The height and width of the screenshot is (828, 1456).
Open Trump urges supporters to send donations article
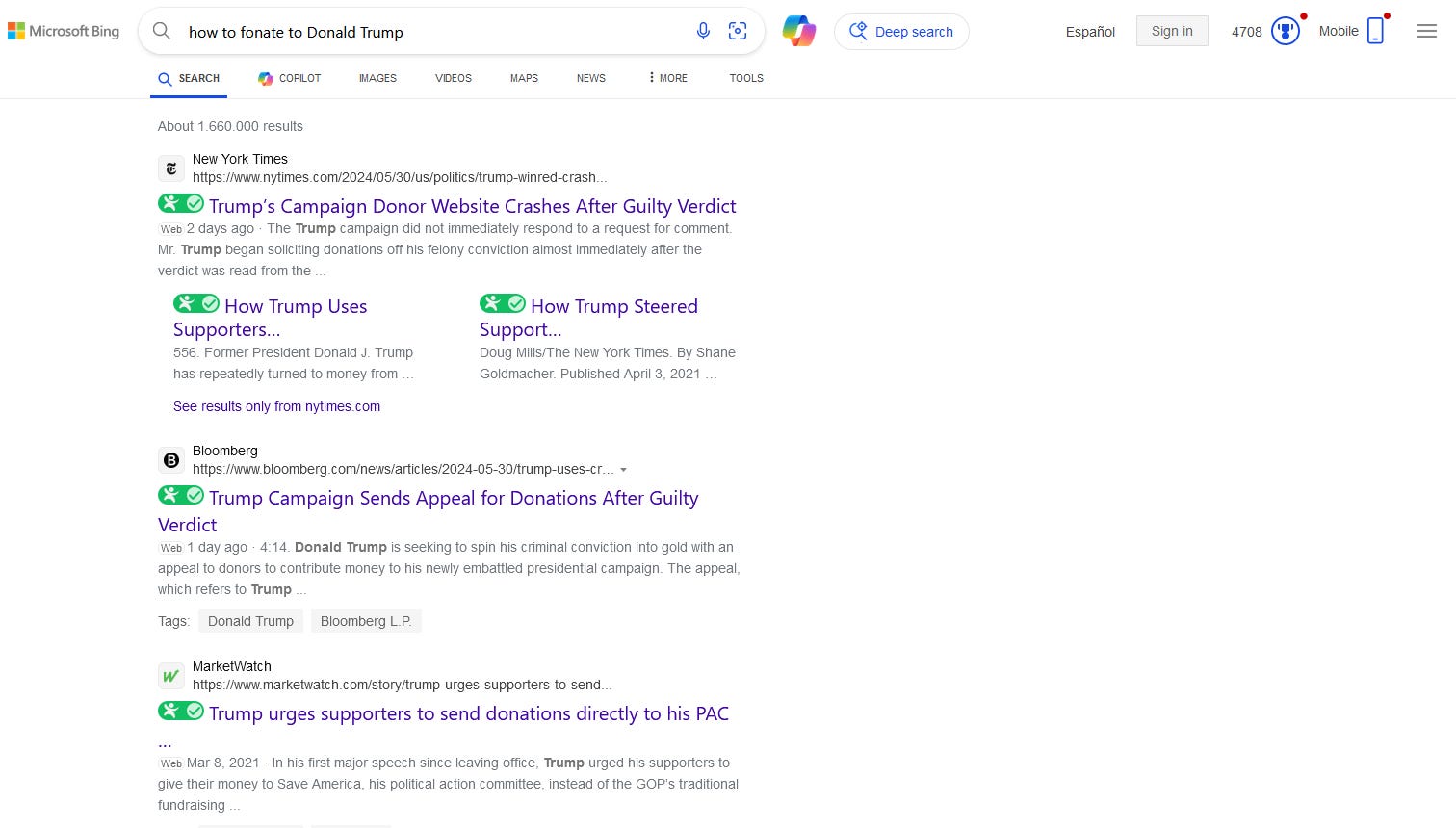468,713
